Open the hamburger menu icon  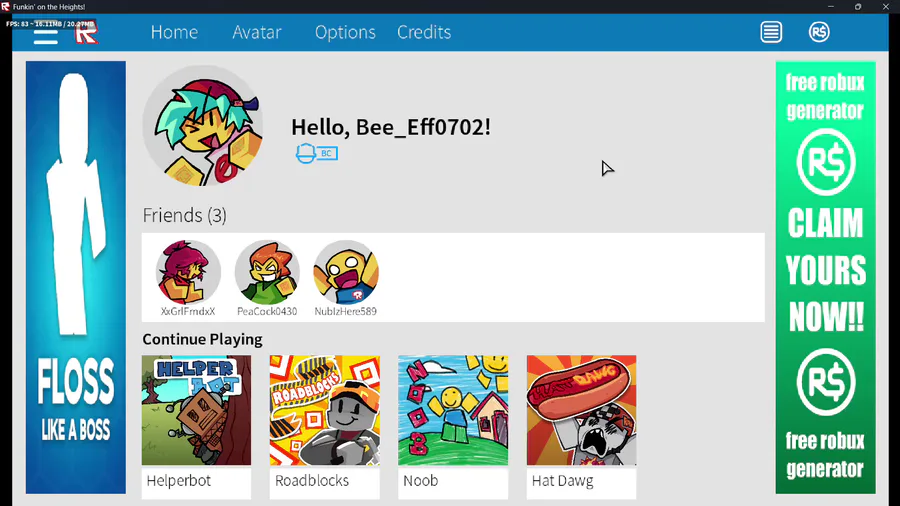(x=45, y=36)
